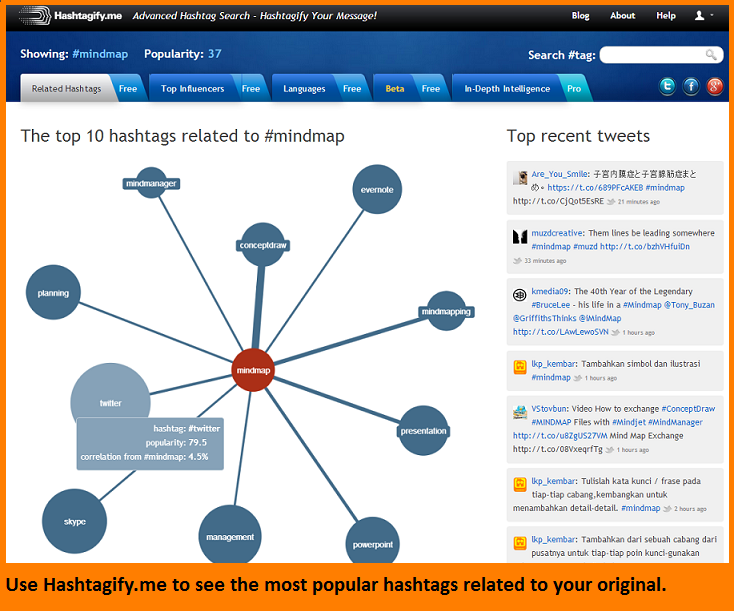Image resolution: width=734 pixels, height=611 pixels.
Task: Click muzdcreative avatar thumbnail
Action: 520,236
